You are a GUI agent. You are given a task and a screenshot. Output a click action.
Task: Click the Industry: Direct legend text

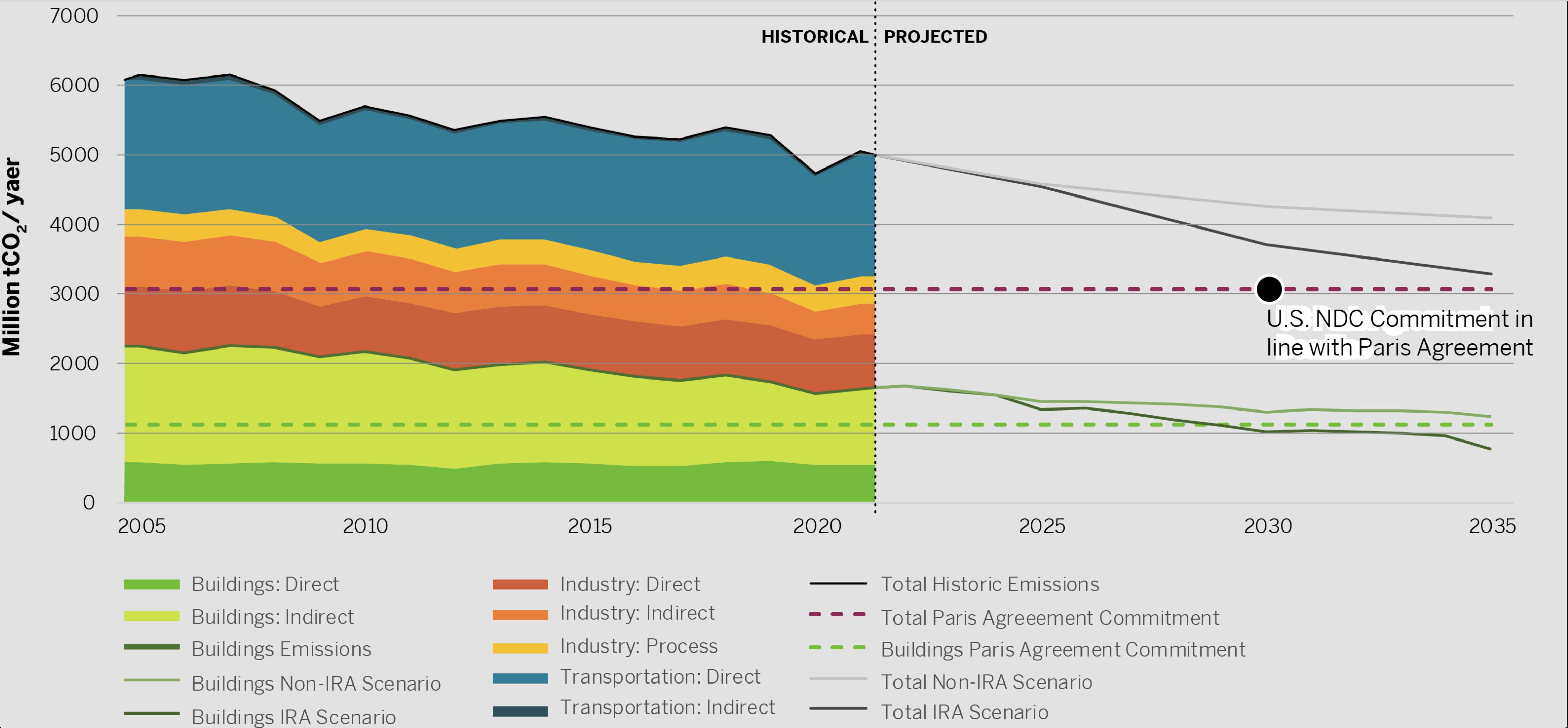point(629,584)
